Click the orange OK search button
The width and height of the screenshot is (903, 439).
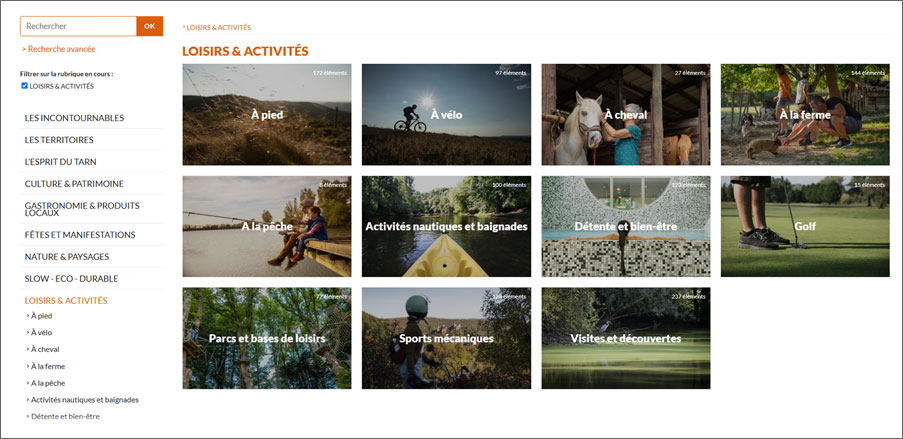click(x=150, y=26)
